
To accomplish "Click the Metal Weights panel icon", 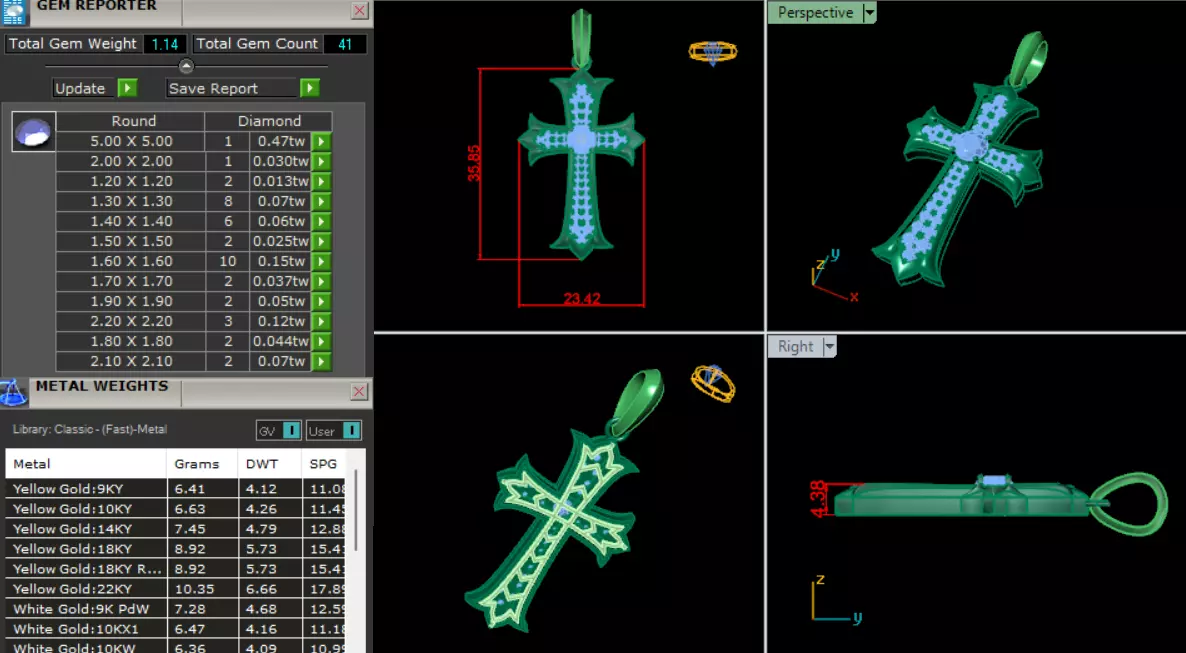I will tap(13, 393).
